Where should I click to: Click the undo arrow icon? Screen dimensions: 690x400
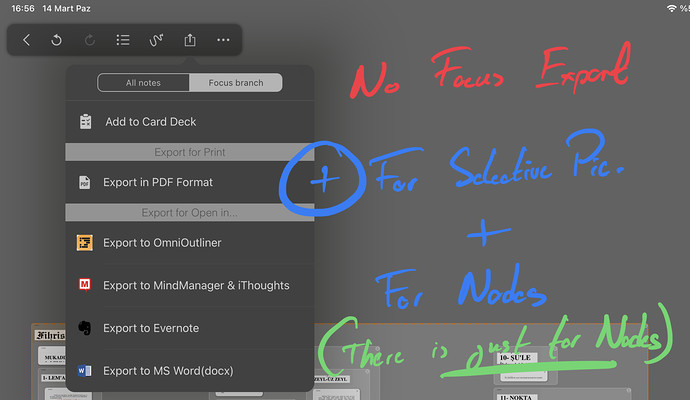(x=56, y=40)
